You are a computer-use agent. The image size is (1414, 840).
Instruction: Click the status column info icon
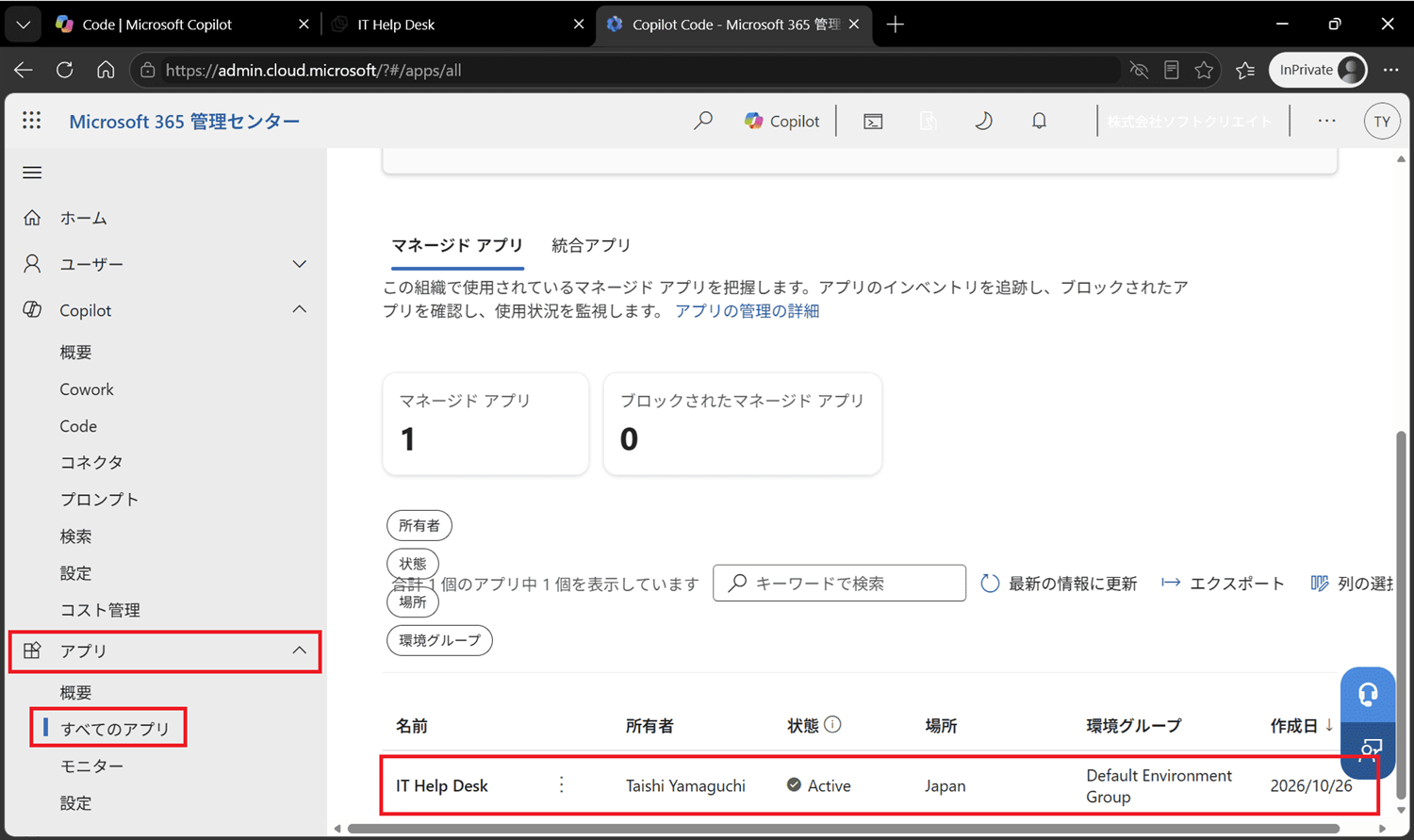coord(832,724)
